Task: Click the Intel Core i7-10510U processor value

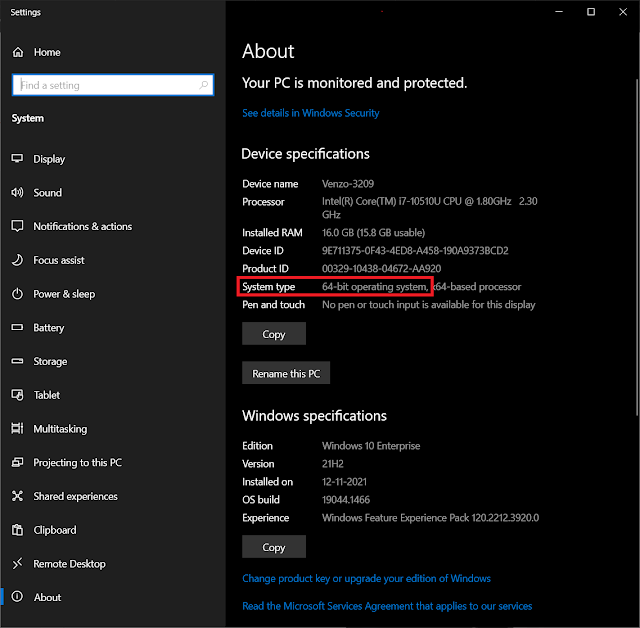Action: [x=429, y=208]
